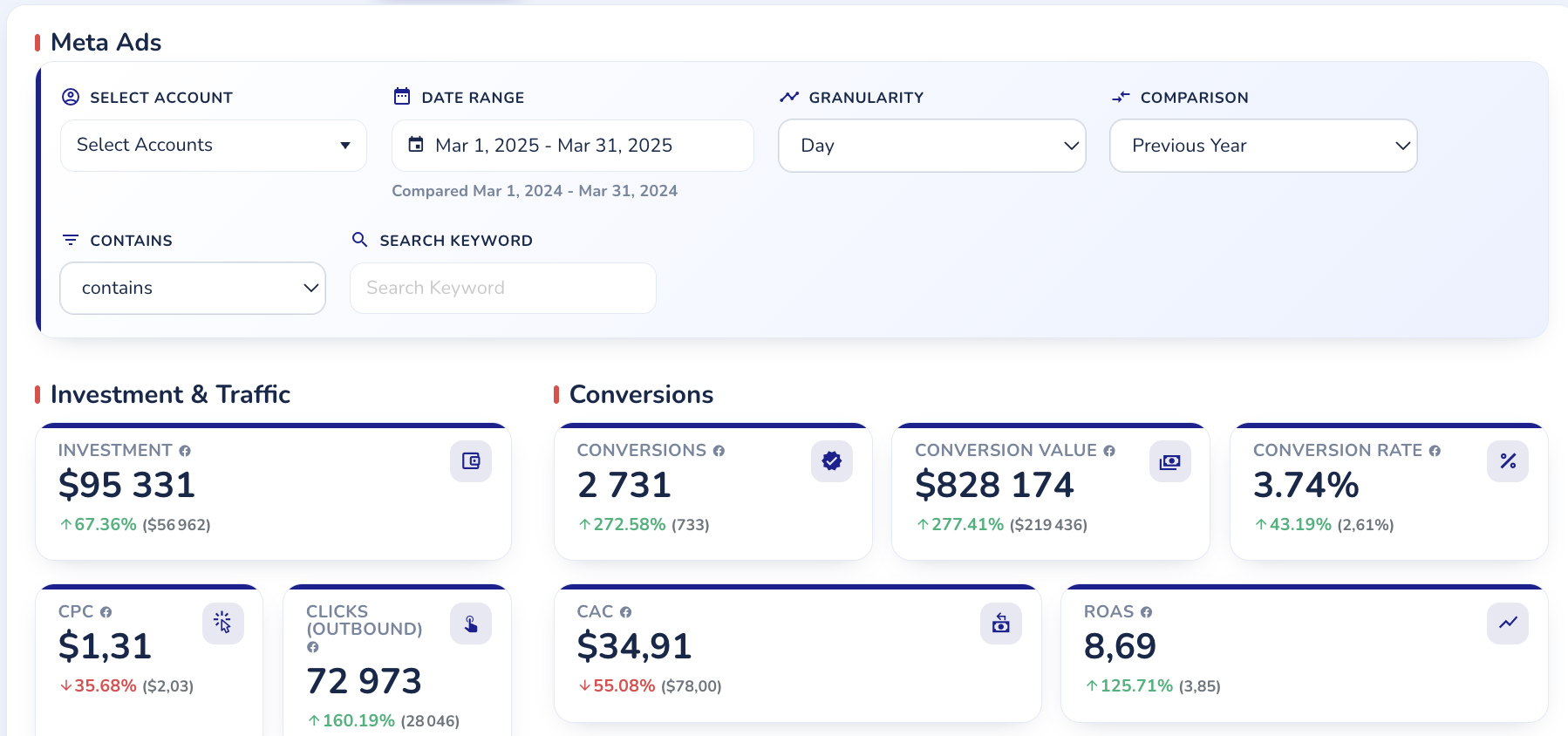Click the Investment value $95 331
The image size is (1568, 736).
point(127,485)
